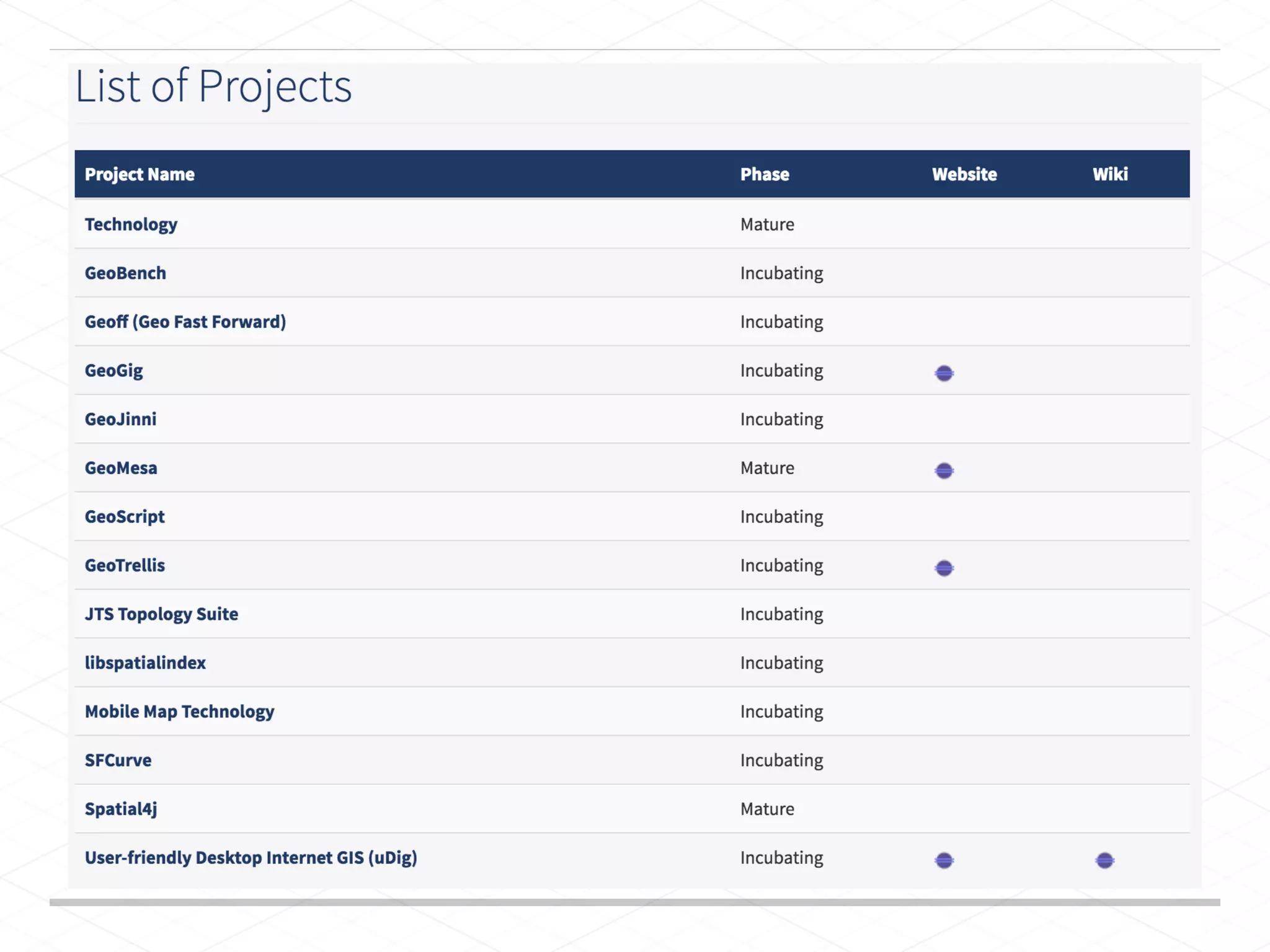Open GeoMesa website icon
Screen dimensions: 1270x952
(x=944, y=470)
